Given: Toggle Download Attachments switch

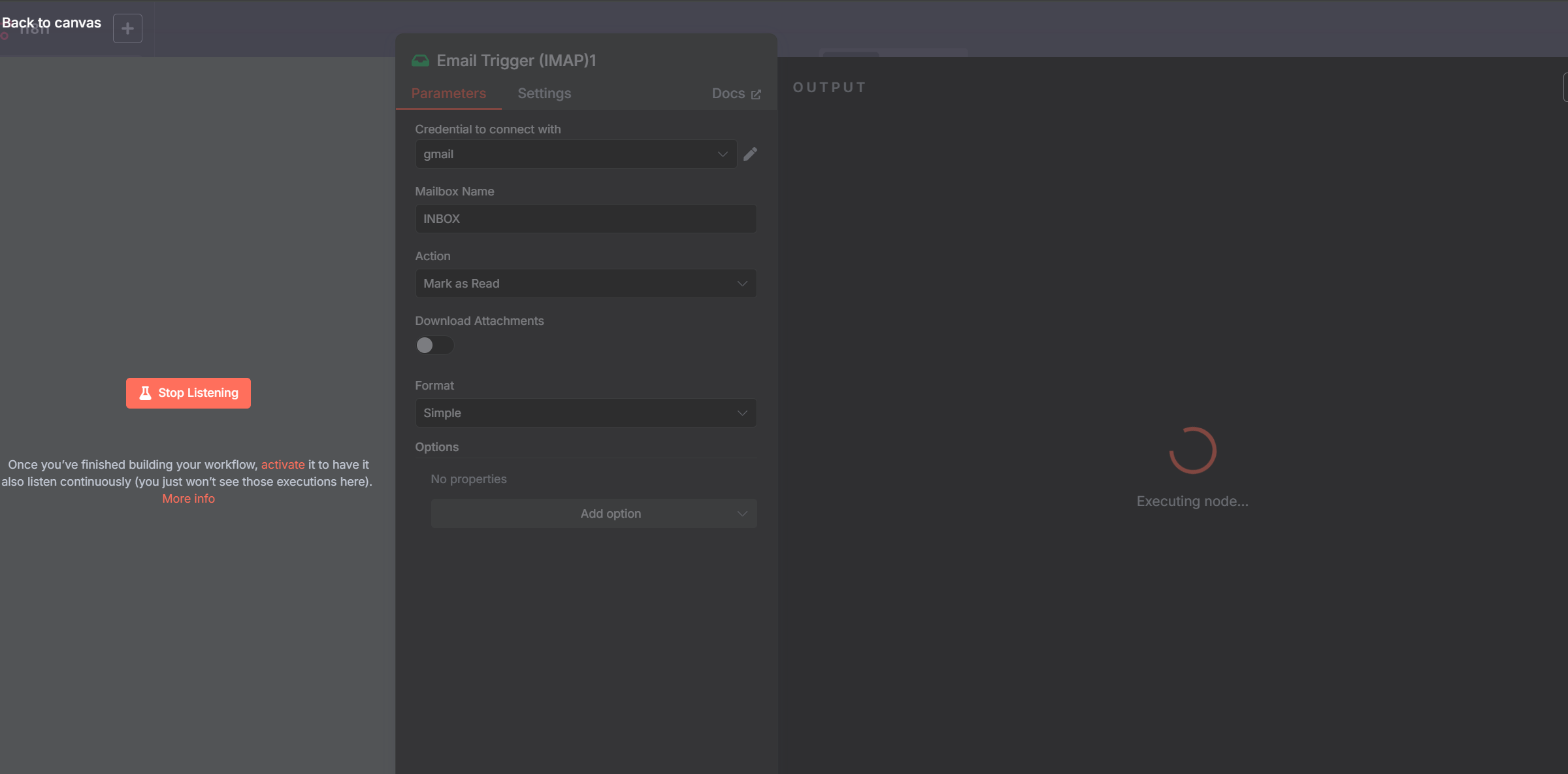Looking at the screenshot, I should (434, 345).
